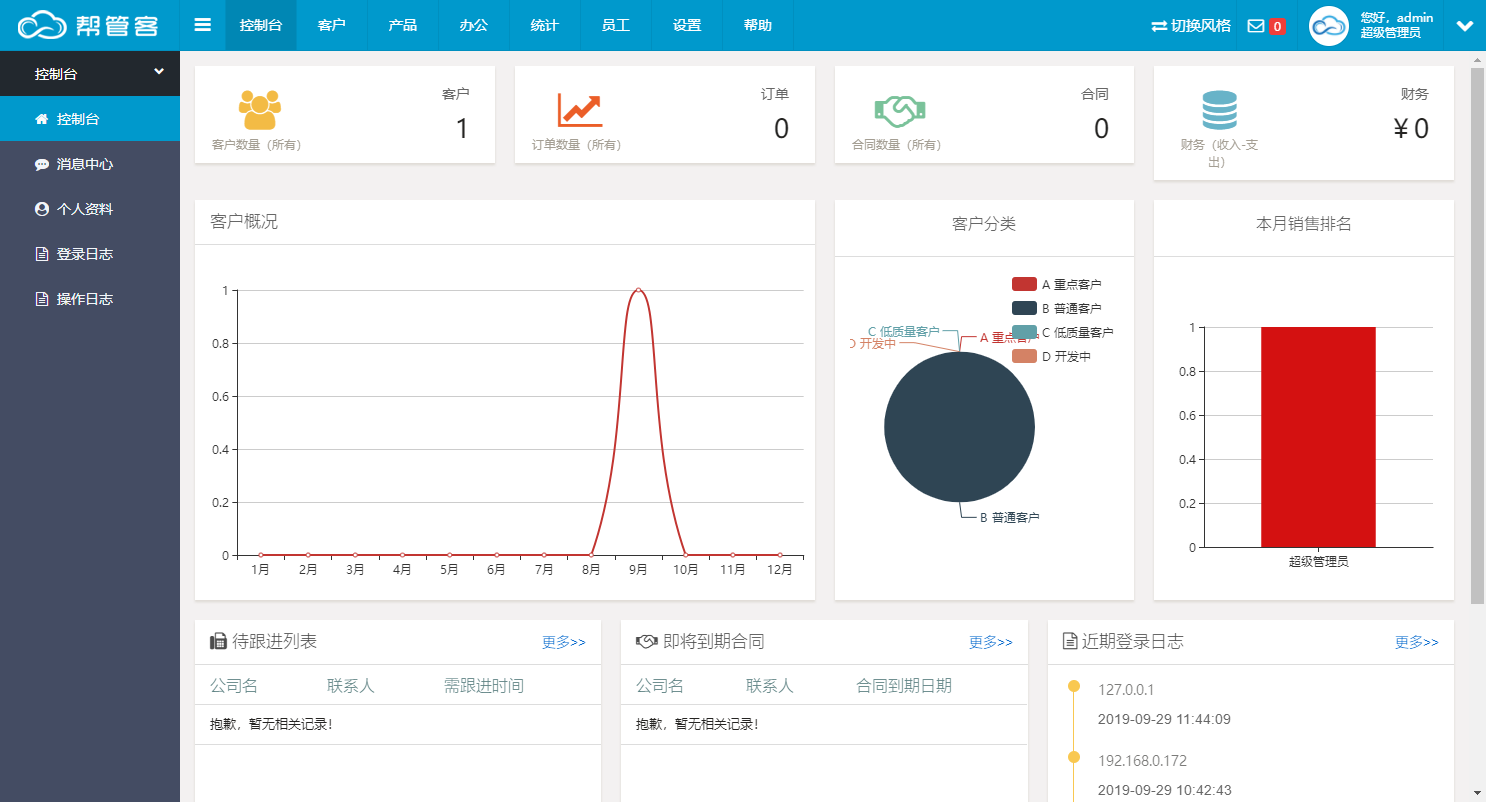Viewport: 1486px width, 802px height.
Task: Click the 切换风格 swap arrows icon
Action: (1159, 26)
